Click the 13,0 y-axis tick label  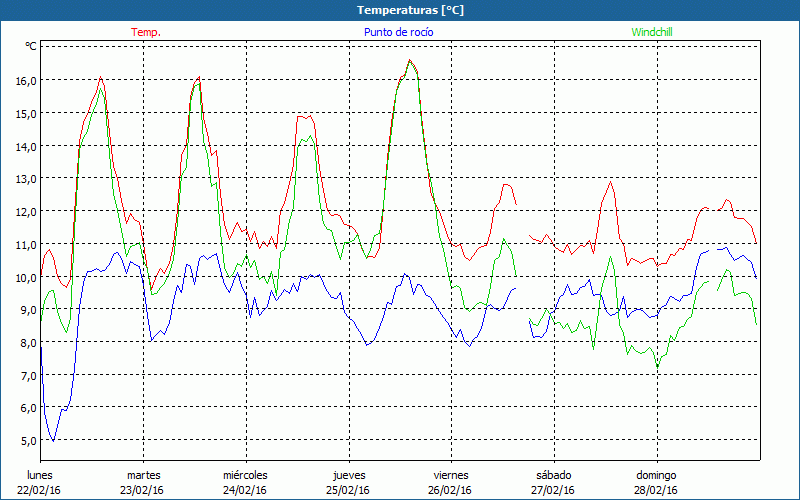[x=24, y=178]
